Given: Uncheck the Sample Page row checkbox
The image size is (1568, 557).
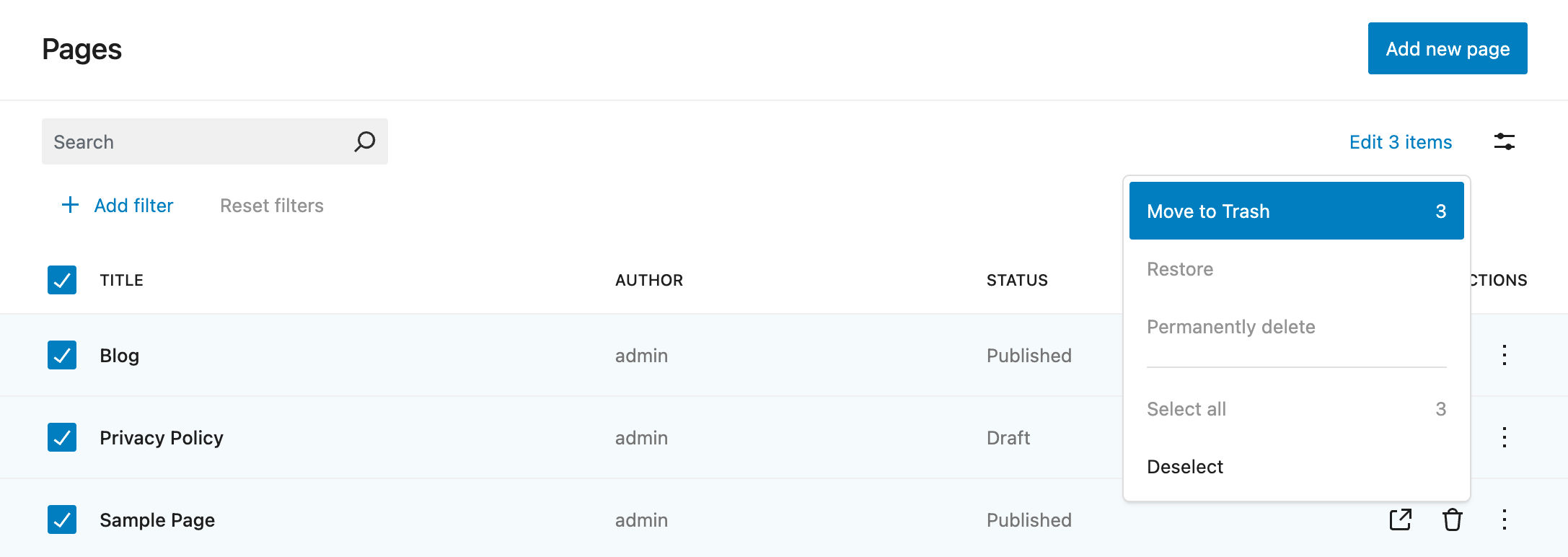Looking at the screenshot, I should coord(62,519).
